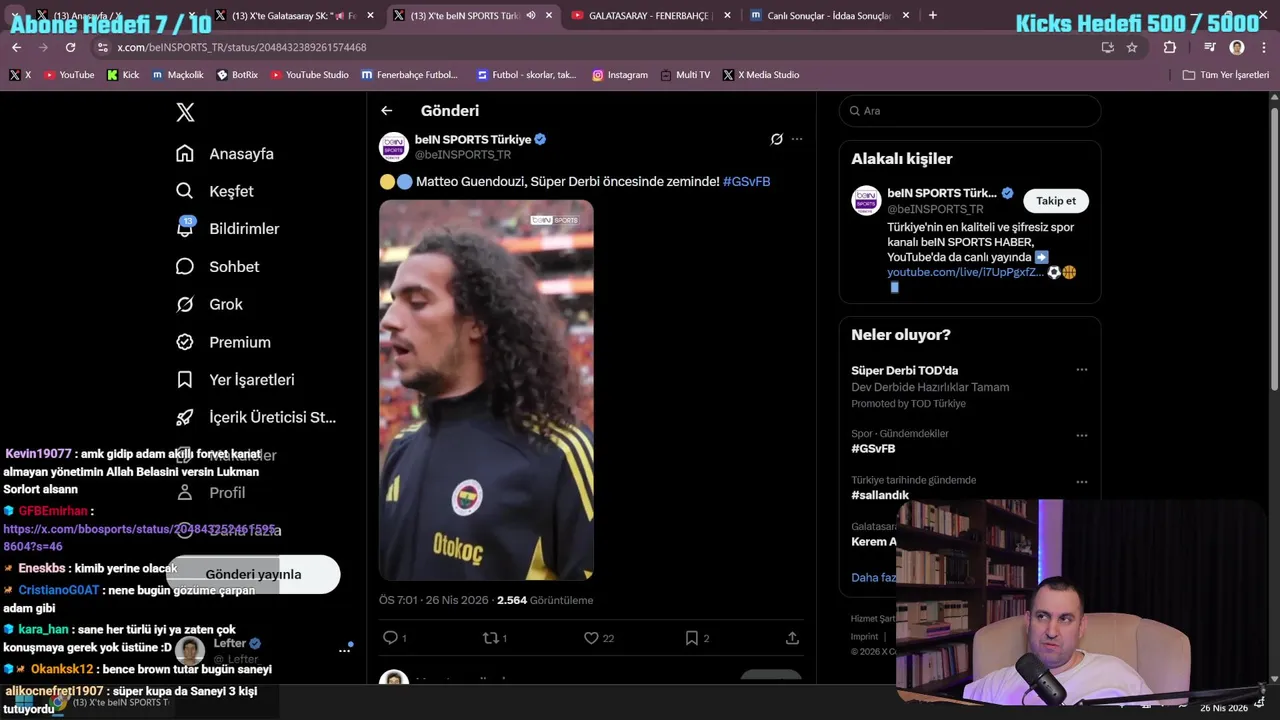Viewport: 1280px width, 720px height.
Task: Open beIN SPORTS Türkiye profile avatar on post
Action: coord(394,147)
